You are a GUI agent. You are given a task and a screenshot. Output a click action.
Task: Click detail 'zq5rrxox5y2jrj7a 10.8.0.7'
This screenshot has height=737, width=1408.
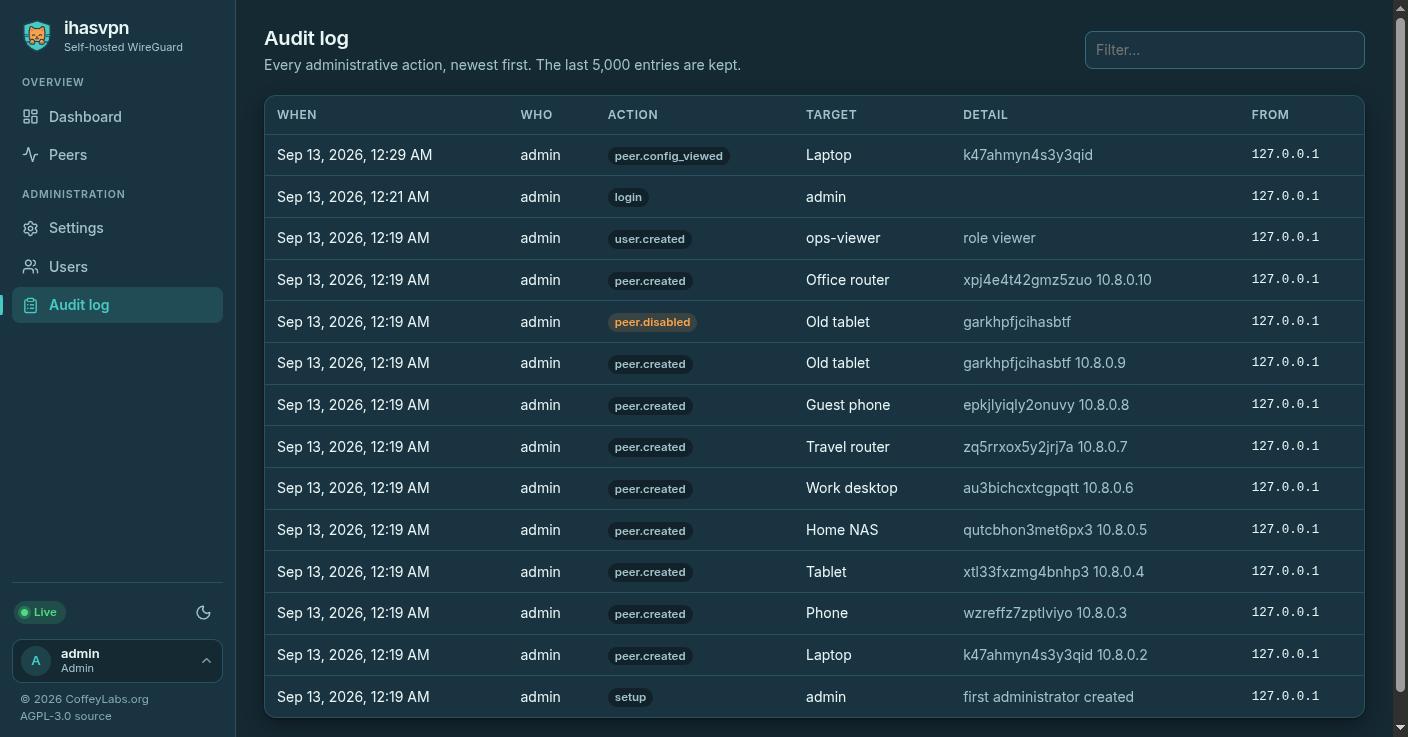tap(1045, 447)
